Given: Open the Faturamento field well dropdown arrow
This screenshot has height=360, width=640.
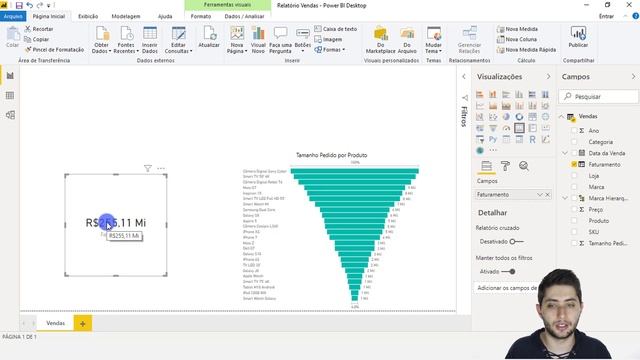Looking at the screenshot, I should click(540, 195).
